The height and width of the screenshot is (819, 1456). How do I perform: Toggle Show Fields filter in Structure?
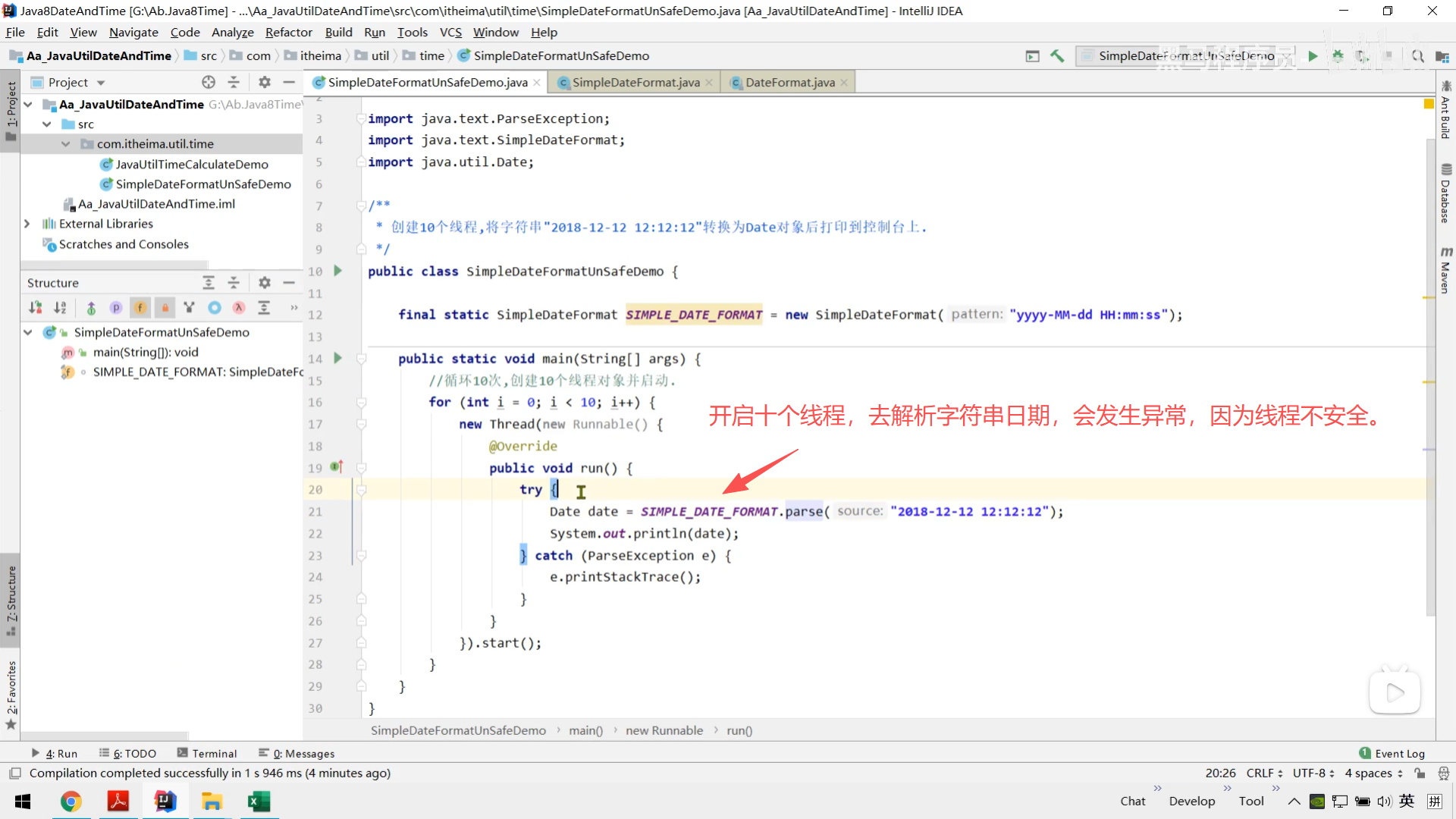[x=140, y=307]
